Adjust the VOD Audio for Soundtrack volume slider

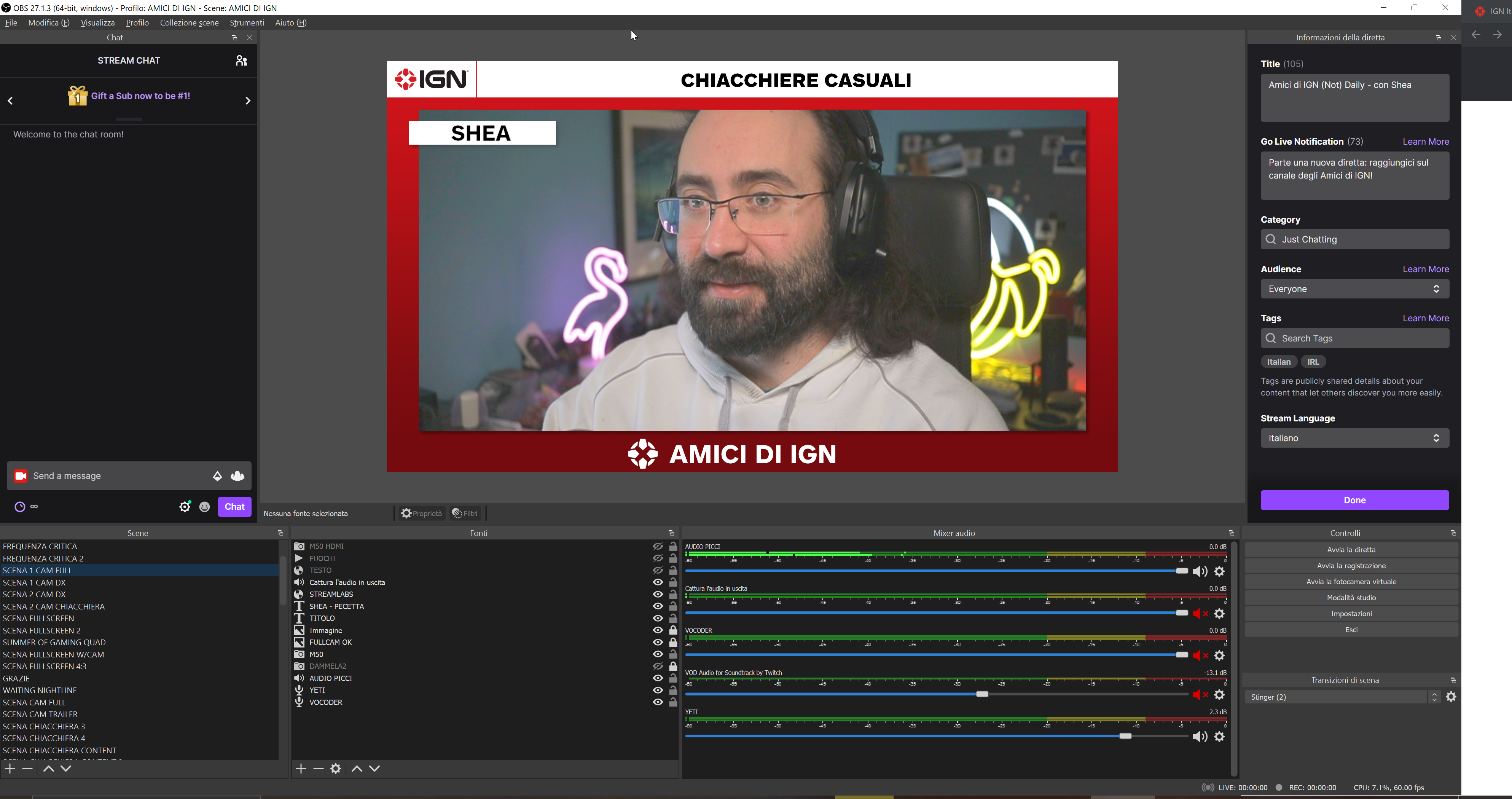tap(982, 694)
